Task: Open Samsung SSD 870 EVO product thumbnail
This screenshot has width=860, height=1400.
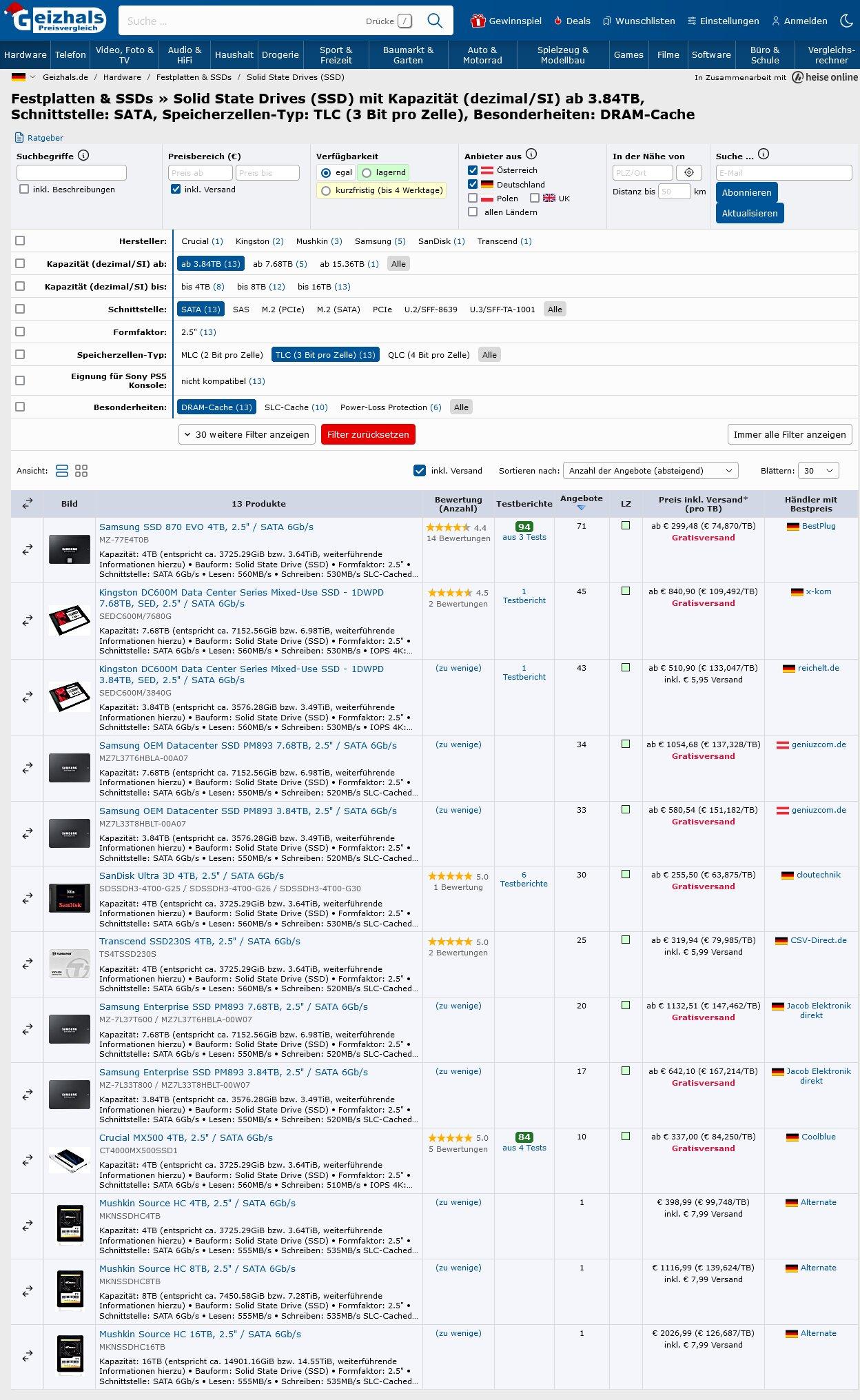Action: click(x=70, y=549)
